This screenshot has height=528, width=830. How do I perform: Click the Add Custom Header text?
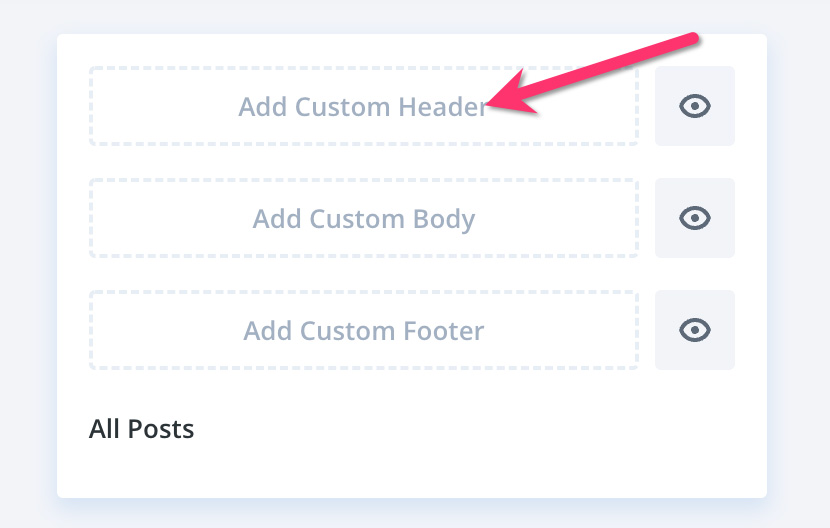363,107
